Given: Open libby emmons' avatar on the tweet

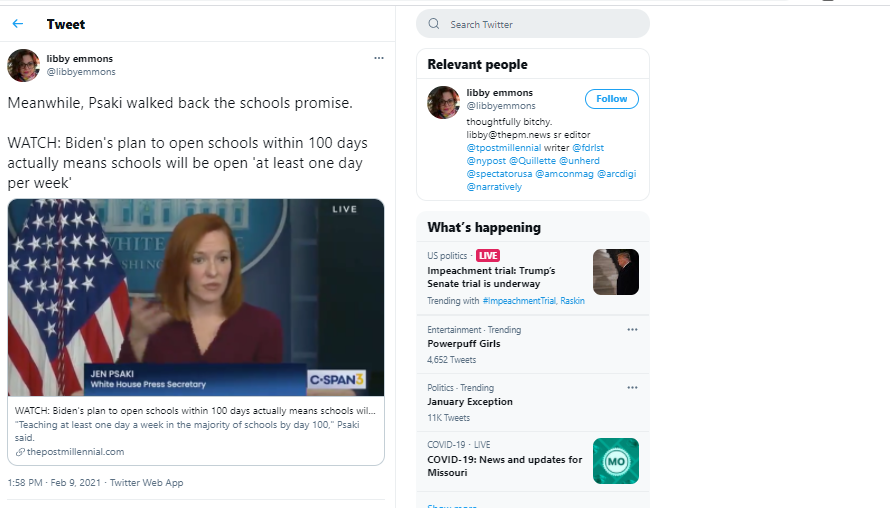Looking at the screenshot, I should pos(23,65).
